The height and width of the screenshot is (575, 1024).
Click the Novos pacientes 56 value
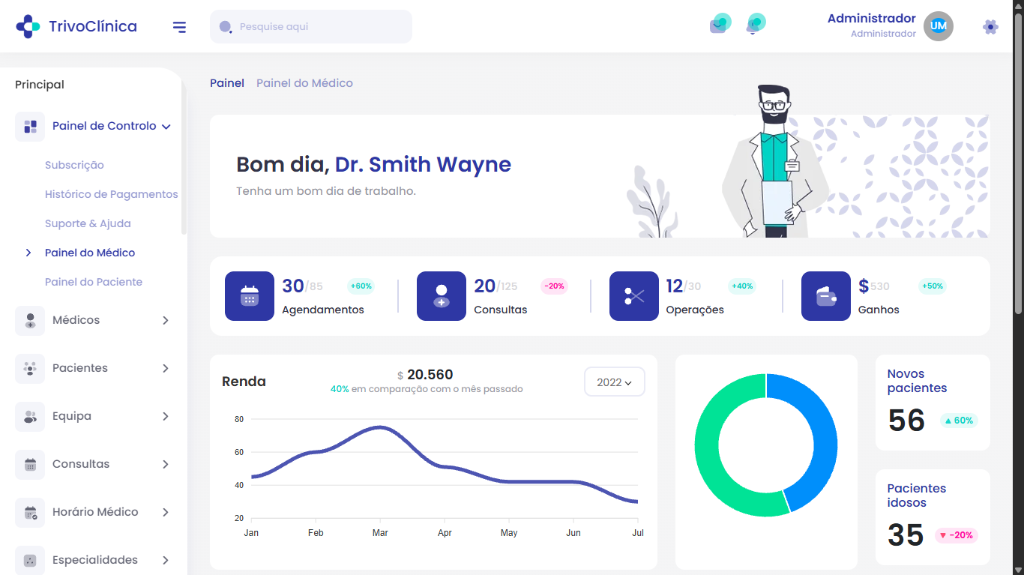pos(906,420)
